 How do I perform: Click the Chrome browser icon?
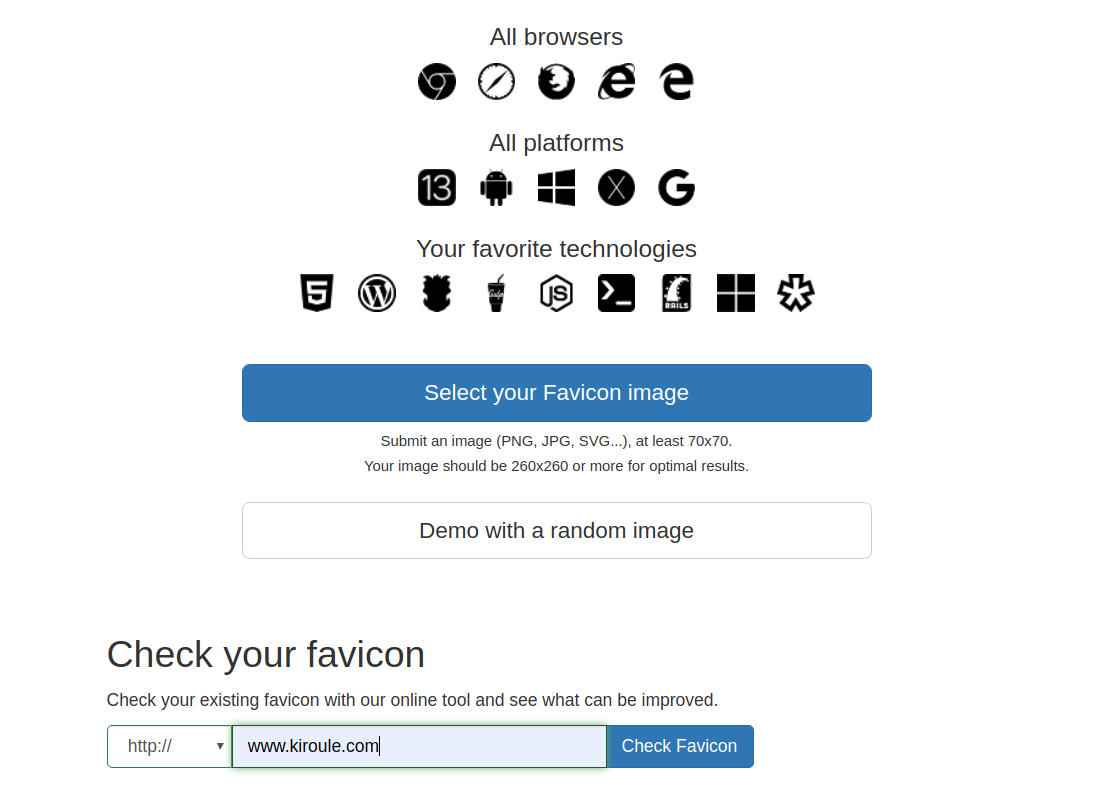pos(437,81)
